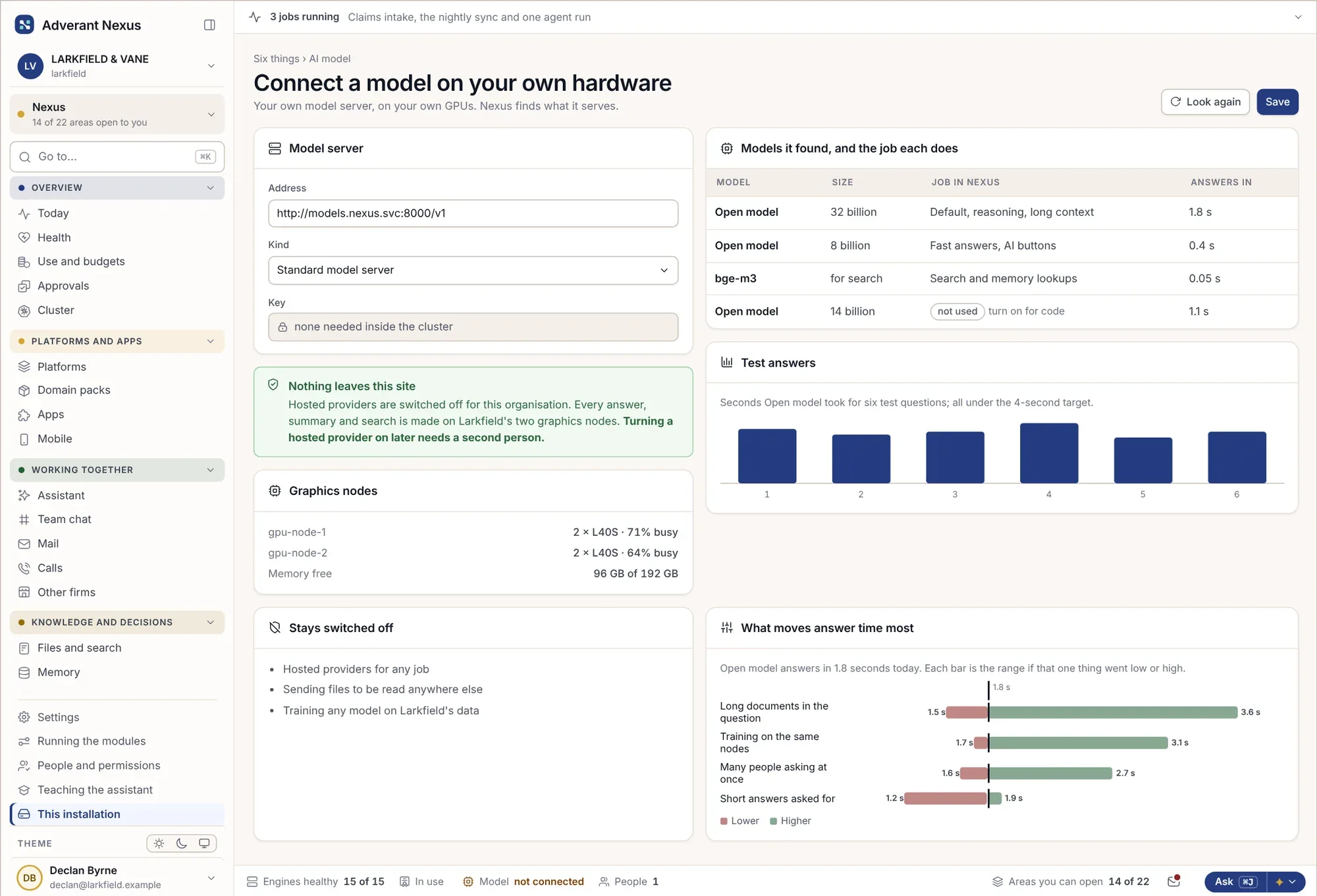Viewport: 1317px width, 896px height.
Task: Open the Kind dropdown Standard model server
Action: [473, 271]
